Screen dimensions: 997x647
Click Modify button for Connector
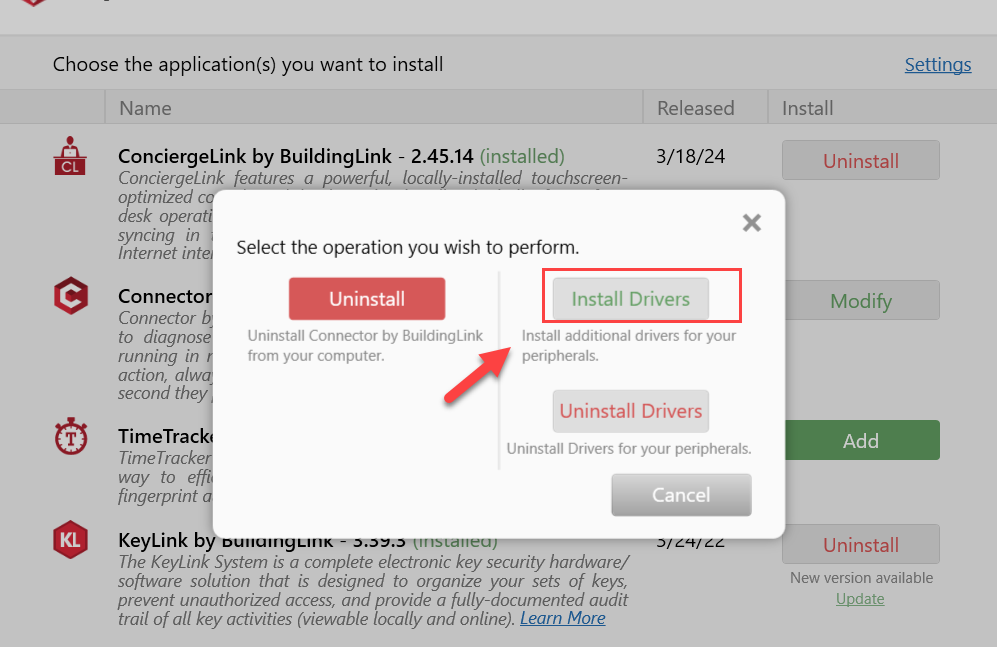click(x=861, y=300)
